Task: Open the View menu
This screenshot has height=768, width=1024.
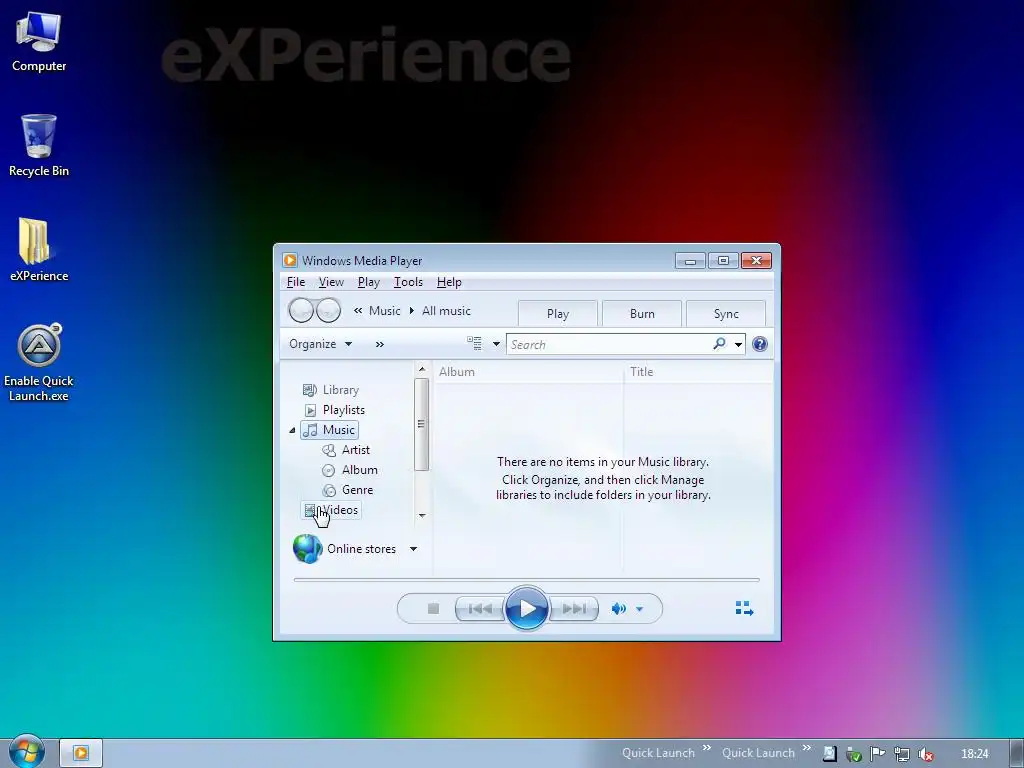Action: click(331, 282)
